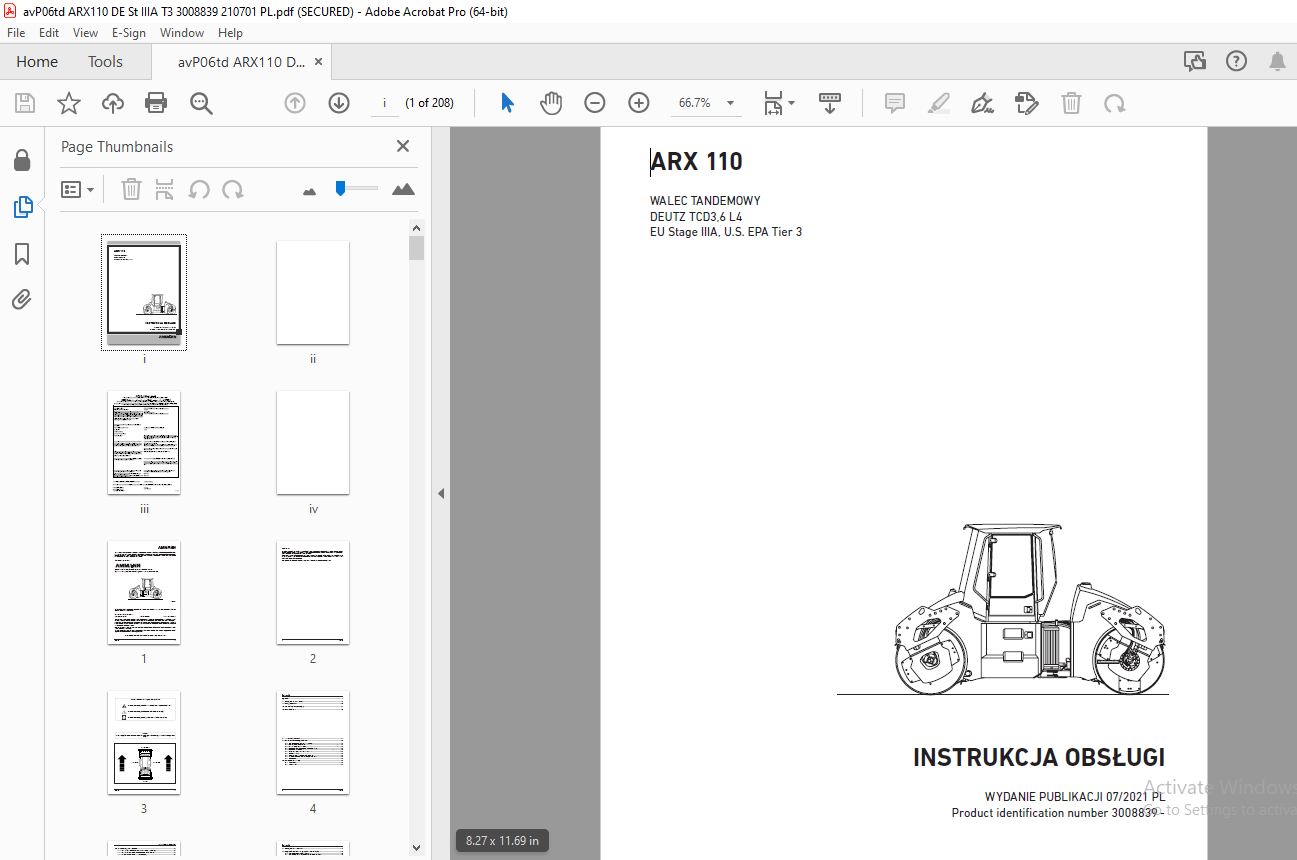Click the share messages icon

pyautogui.click(x=1195, y=62)
